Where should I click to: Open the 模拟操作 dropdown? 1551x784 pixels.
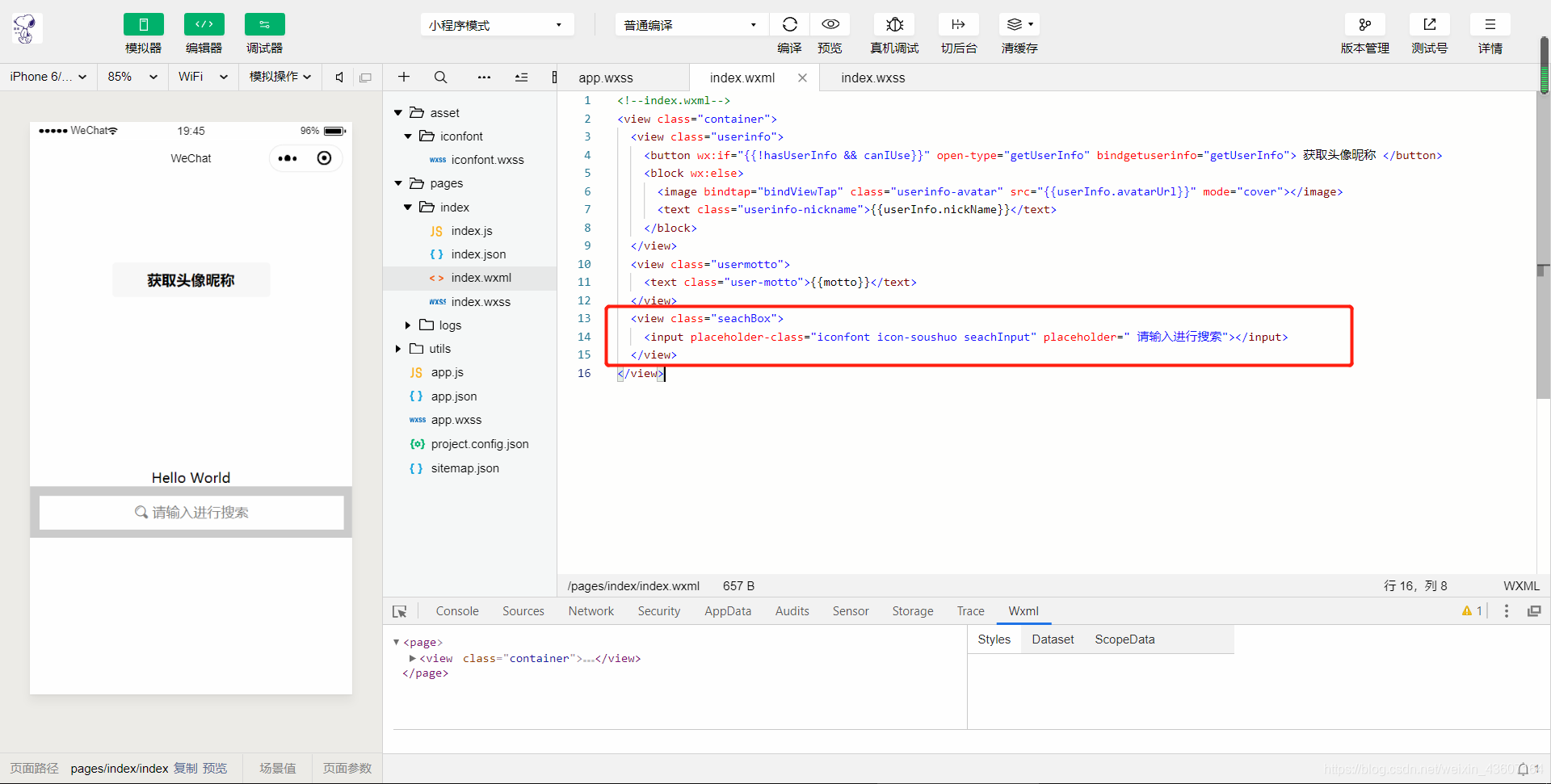(x=280, y=77)
